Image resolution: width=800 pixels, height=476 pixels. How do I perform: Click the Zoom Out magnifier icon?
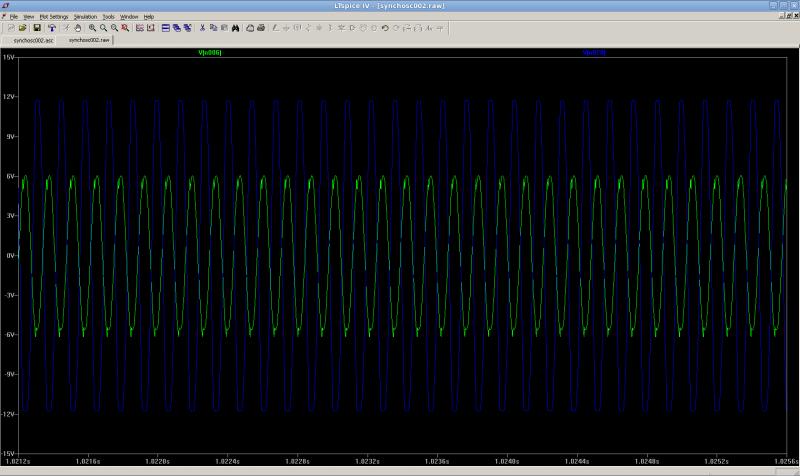(114, 28)
